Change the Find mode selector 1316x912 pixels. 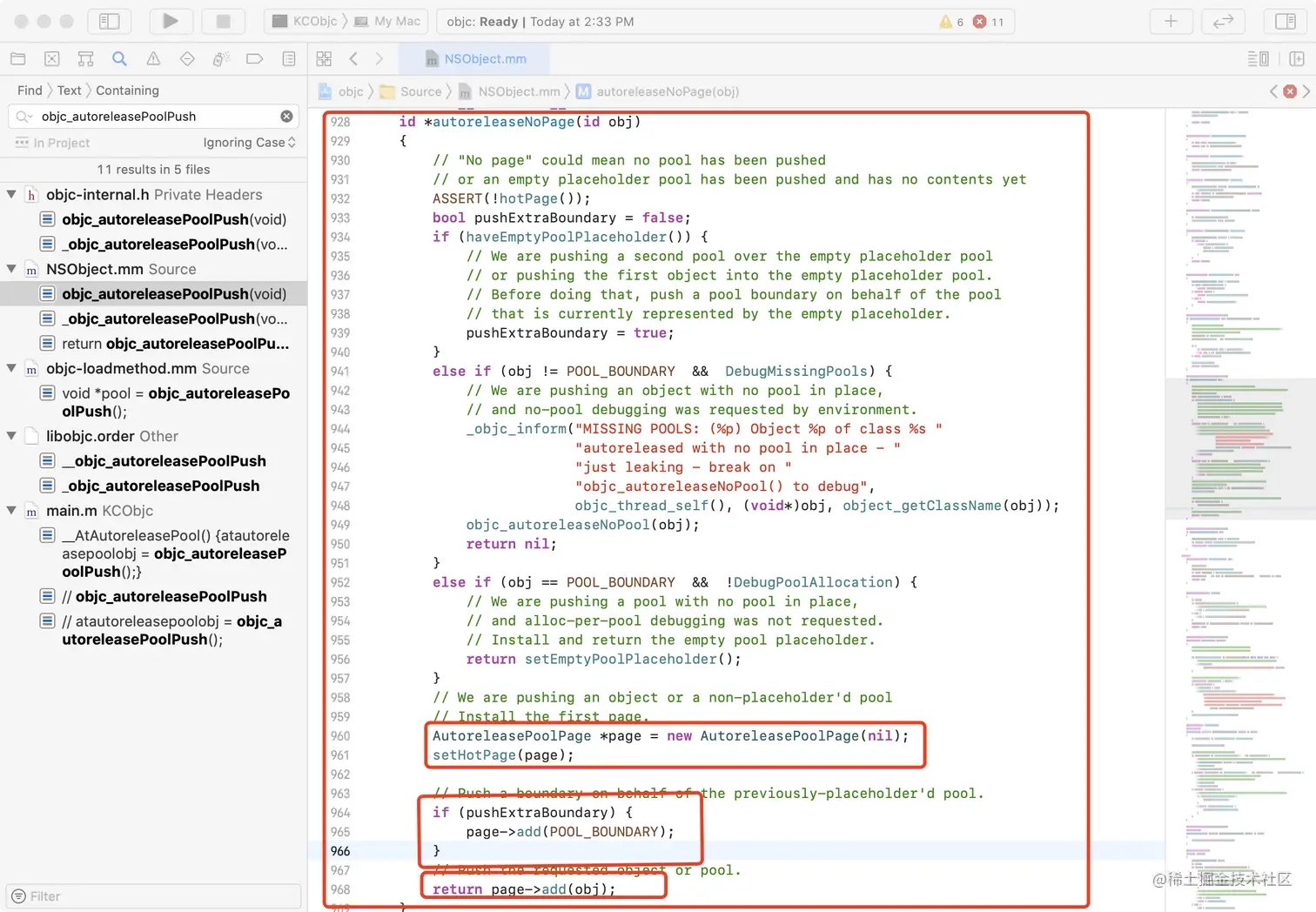pos(30,91)
